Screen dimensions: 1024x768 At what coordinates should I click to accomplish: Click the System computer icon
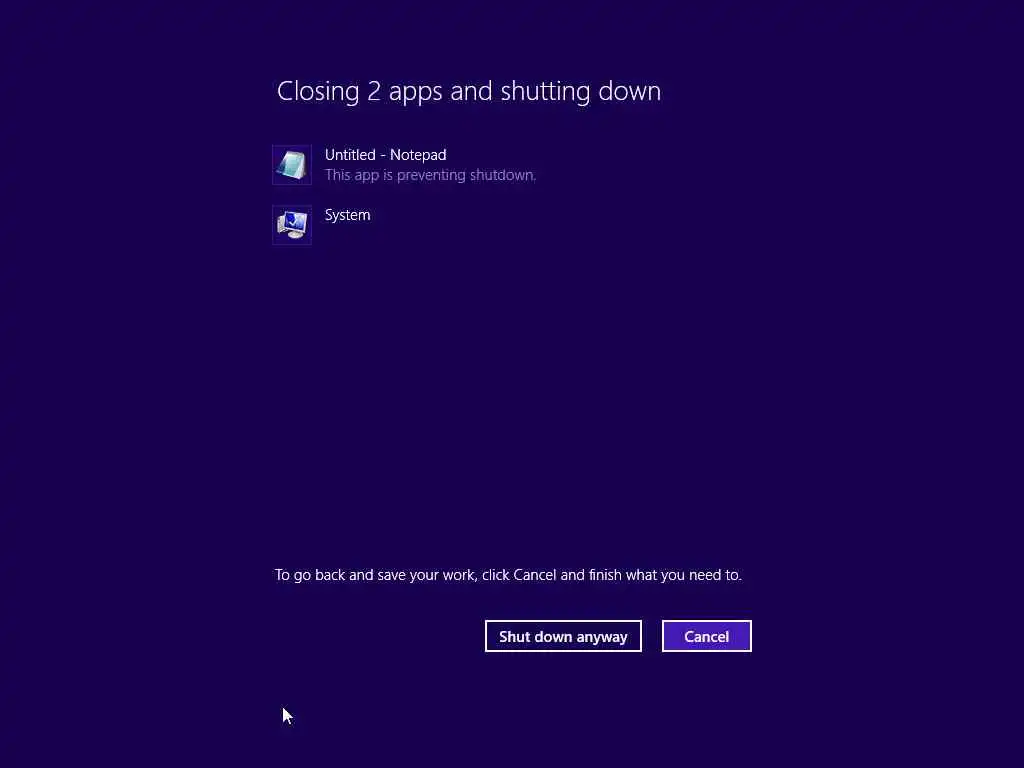(292, 225)
